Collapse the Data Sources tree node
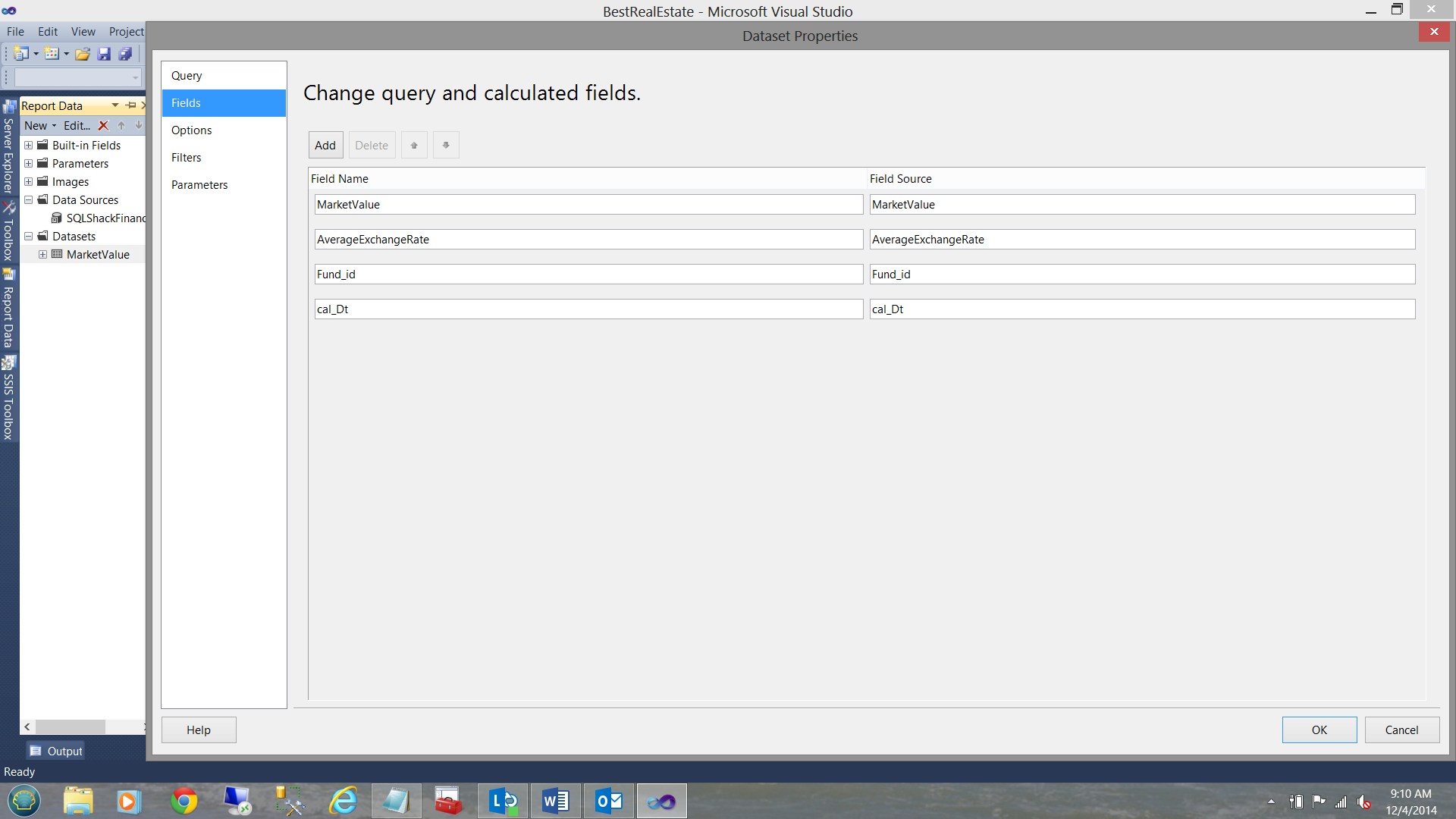The image size is (1456, 819). click(x=28, y=200)
